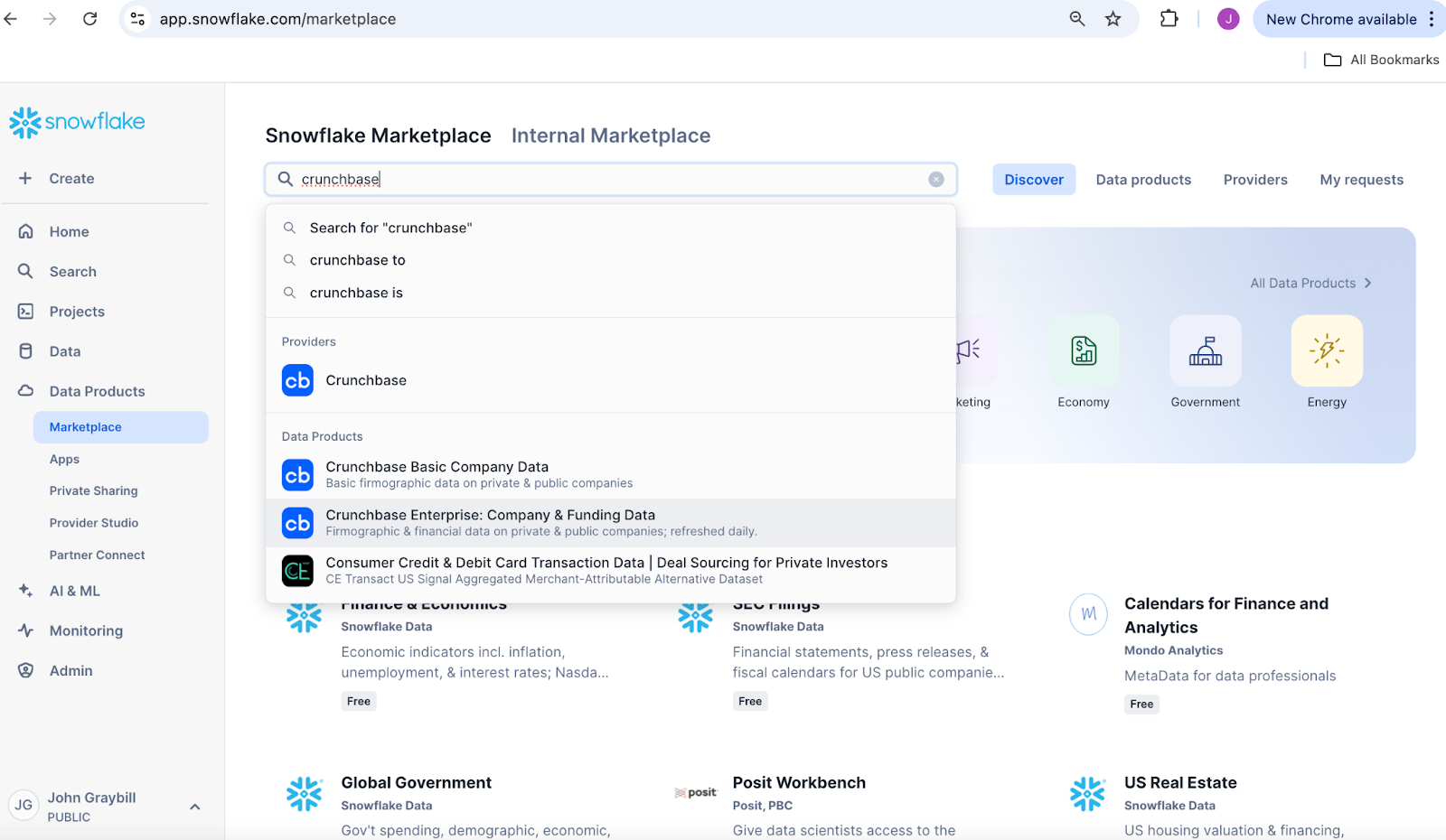Click Crunchbase Basic Company Data result

(x=611, y=475)
